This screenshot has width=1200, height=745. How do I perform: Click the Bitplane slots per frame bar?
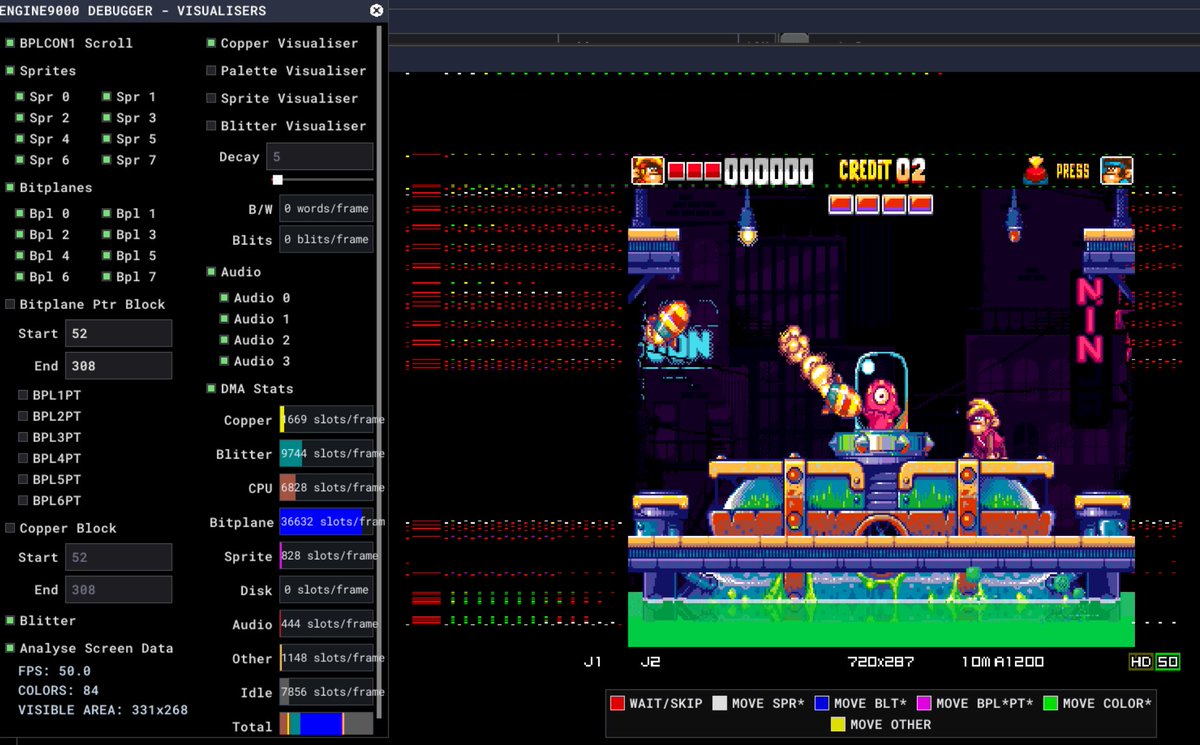click(x=326, y=522)
